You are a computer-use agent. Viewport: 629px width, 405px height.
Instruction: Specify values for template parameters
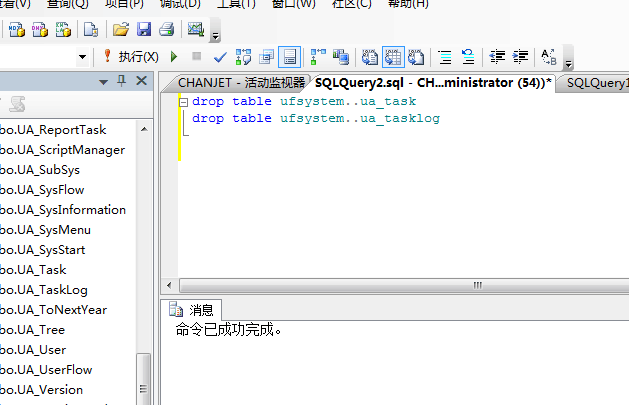pyautogui.click(x=549, y=57)
